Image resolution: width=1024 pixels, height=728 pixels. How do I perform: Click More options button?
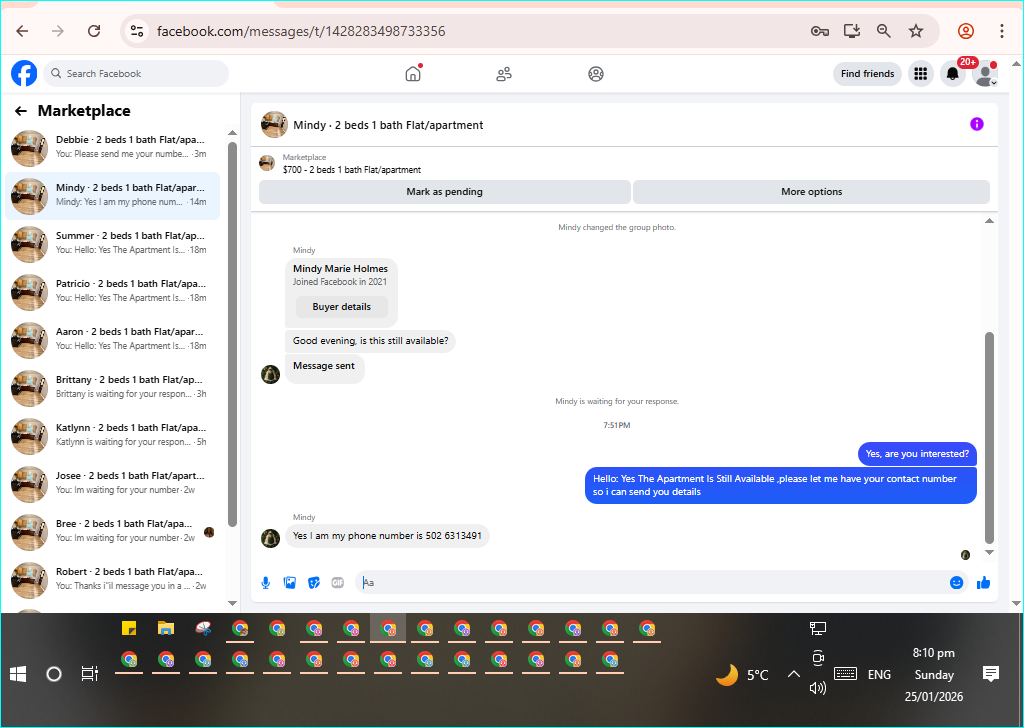coord(811,192)
